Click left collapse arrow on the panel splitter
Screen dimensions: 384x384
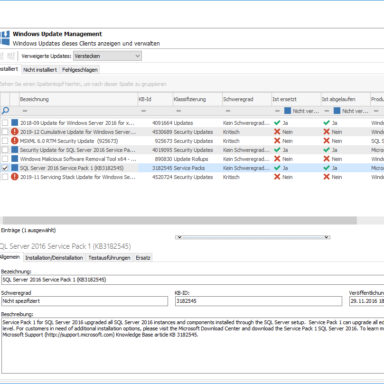179,237
